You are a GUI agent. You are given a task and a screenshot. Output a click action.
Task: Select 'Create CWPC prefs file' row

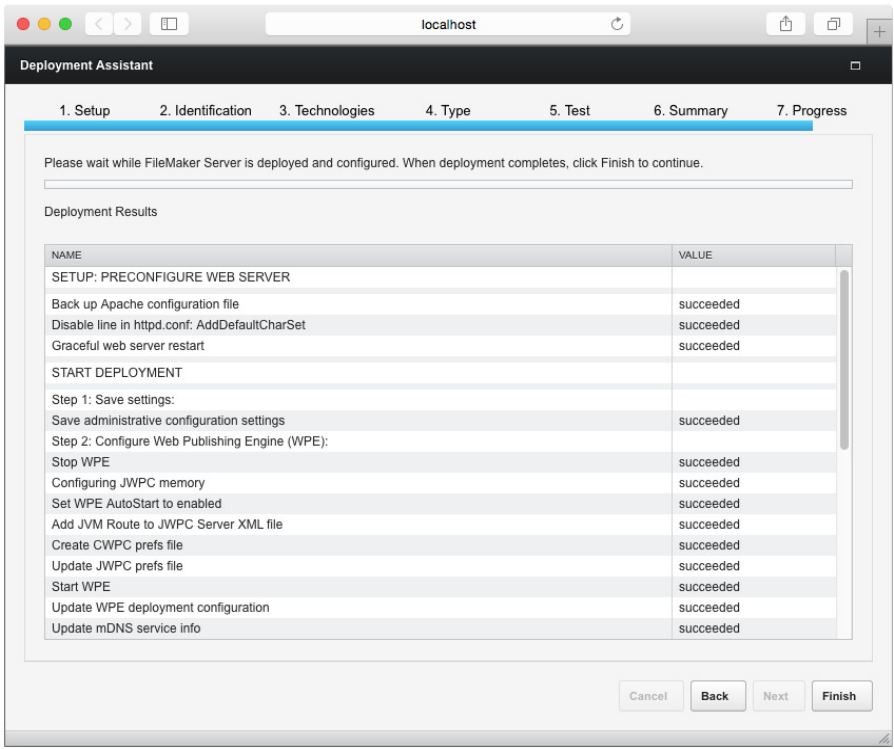click(440, 546)
